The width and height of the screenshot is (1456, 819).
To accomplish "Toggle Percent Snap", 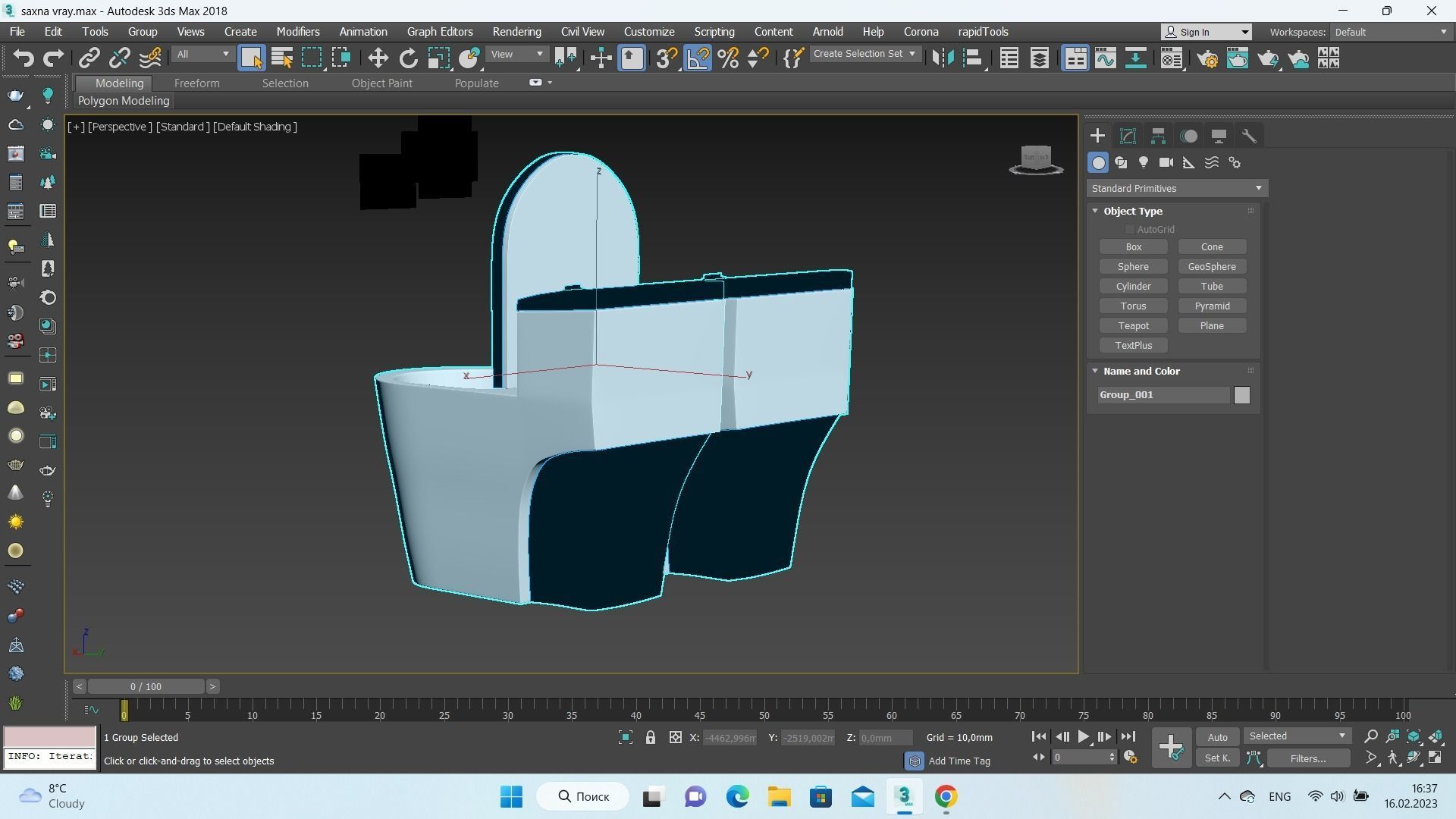I will [x=728, y=58].
